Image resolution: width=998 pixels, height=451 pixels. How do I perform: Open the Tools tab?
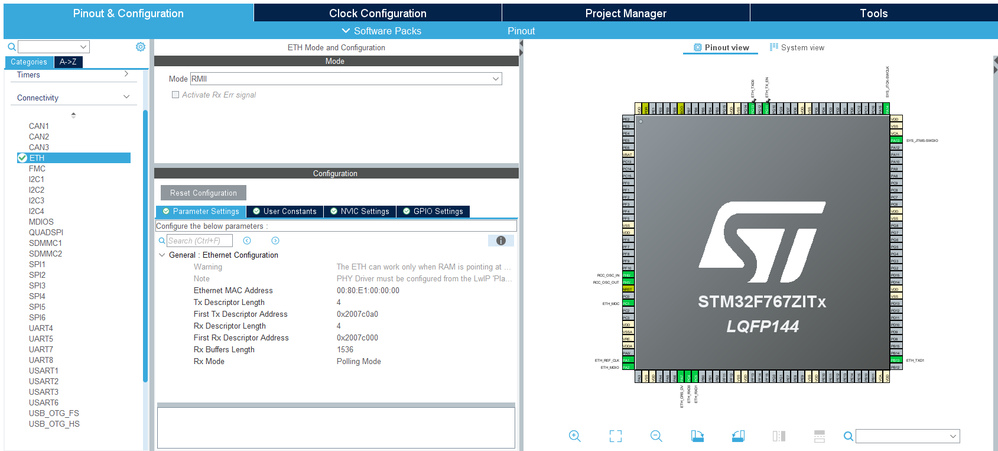click(873, 13)
